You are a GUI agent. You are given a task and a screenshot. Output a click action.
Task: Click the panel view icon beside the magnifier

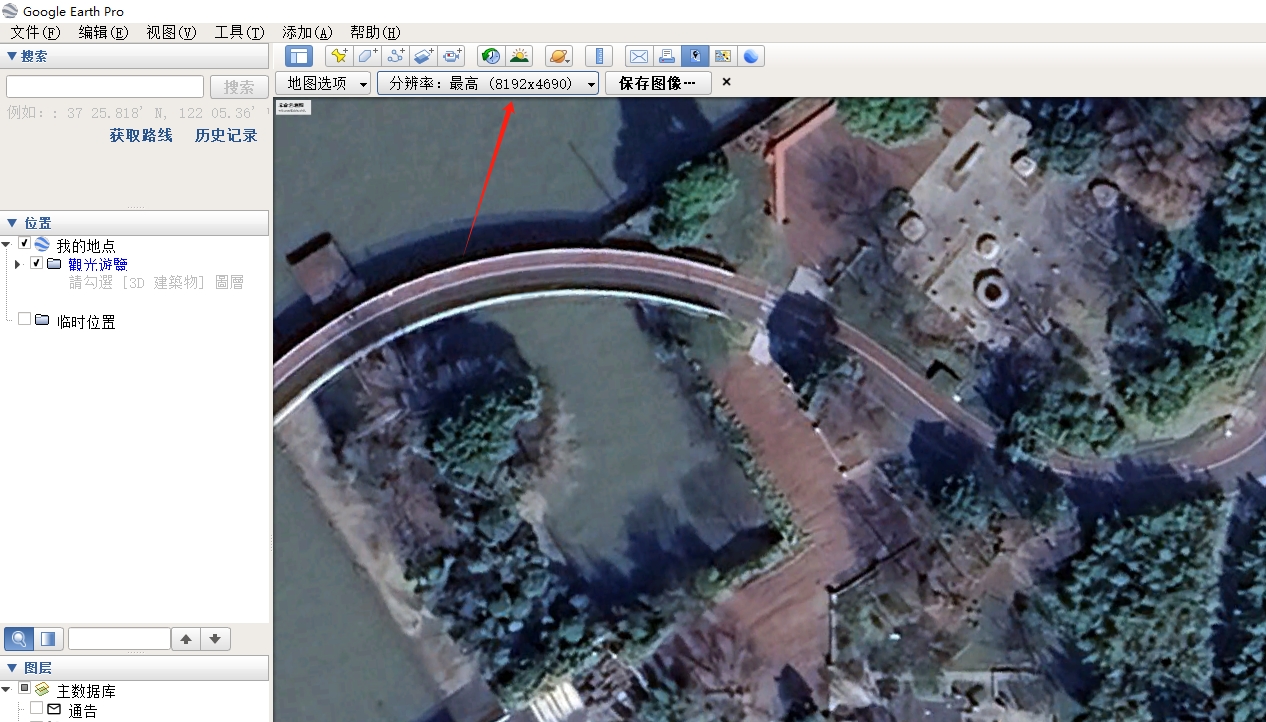click(47, 638)
